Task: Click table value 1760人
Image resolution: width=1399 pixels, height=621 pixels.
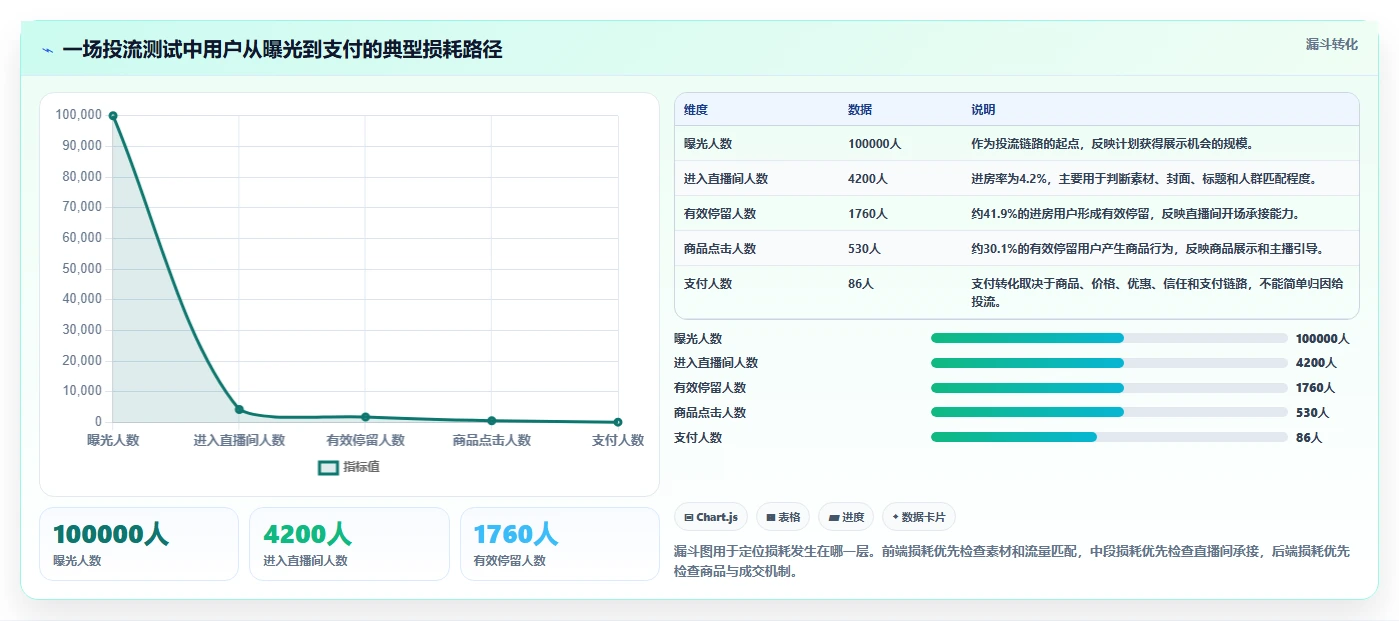Action: pos(868,214)
